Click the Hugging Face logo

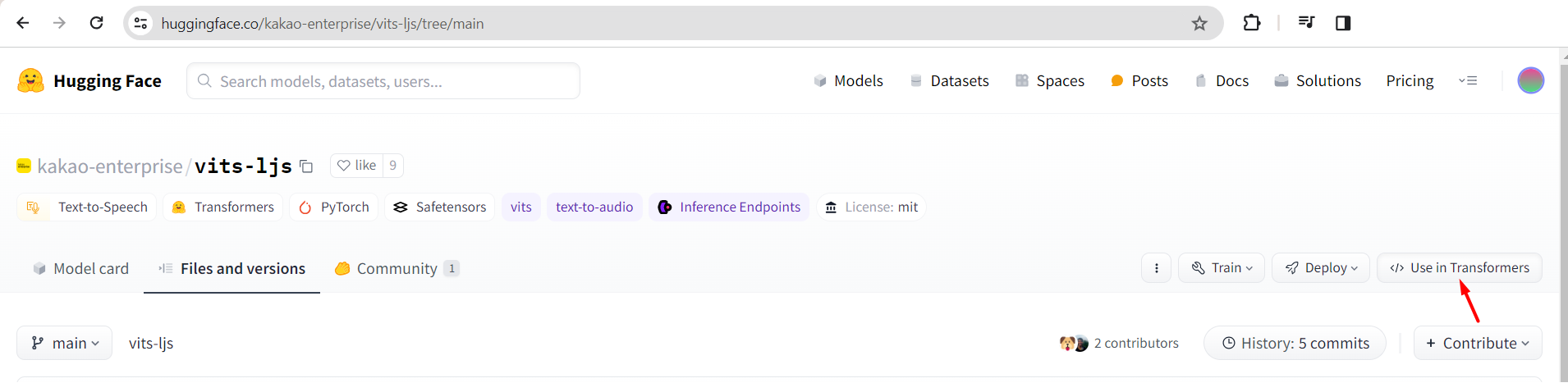click(89, 80)
